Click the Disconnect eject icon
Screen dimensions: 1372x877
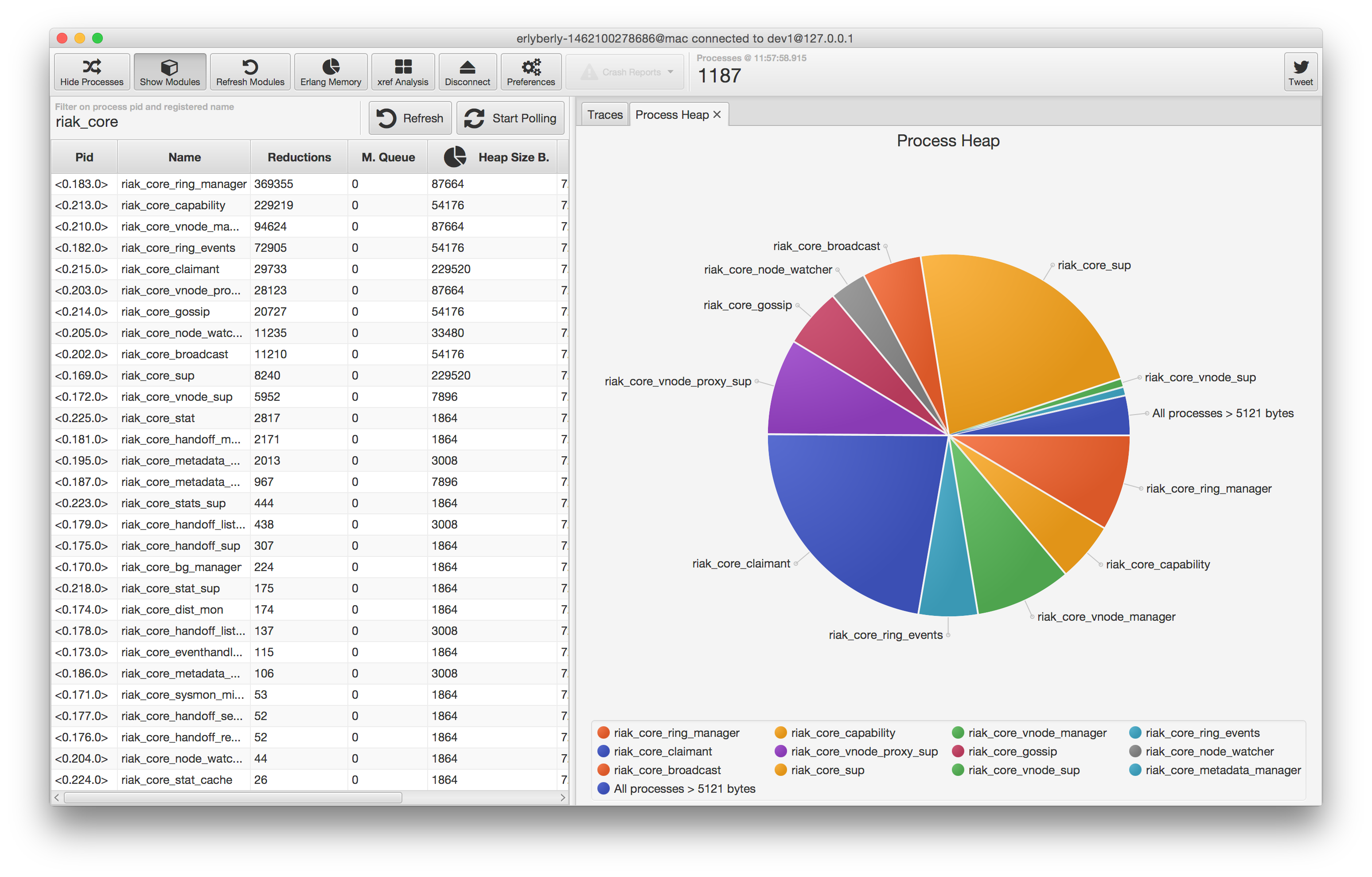[x=467, y=67]
